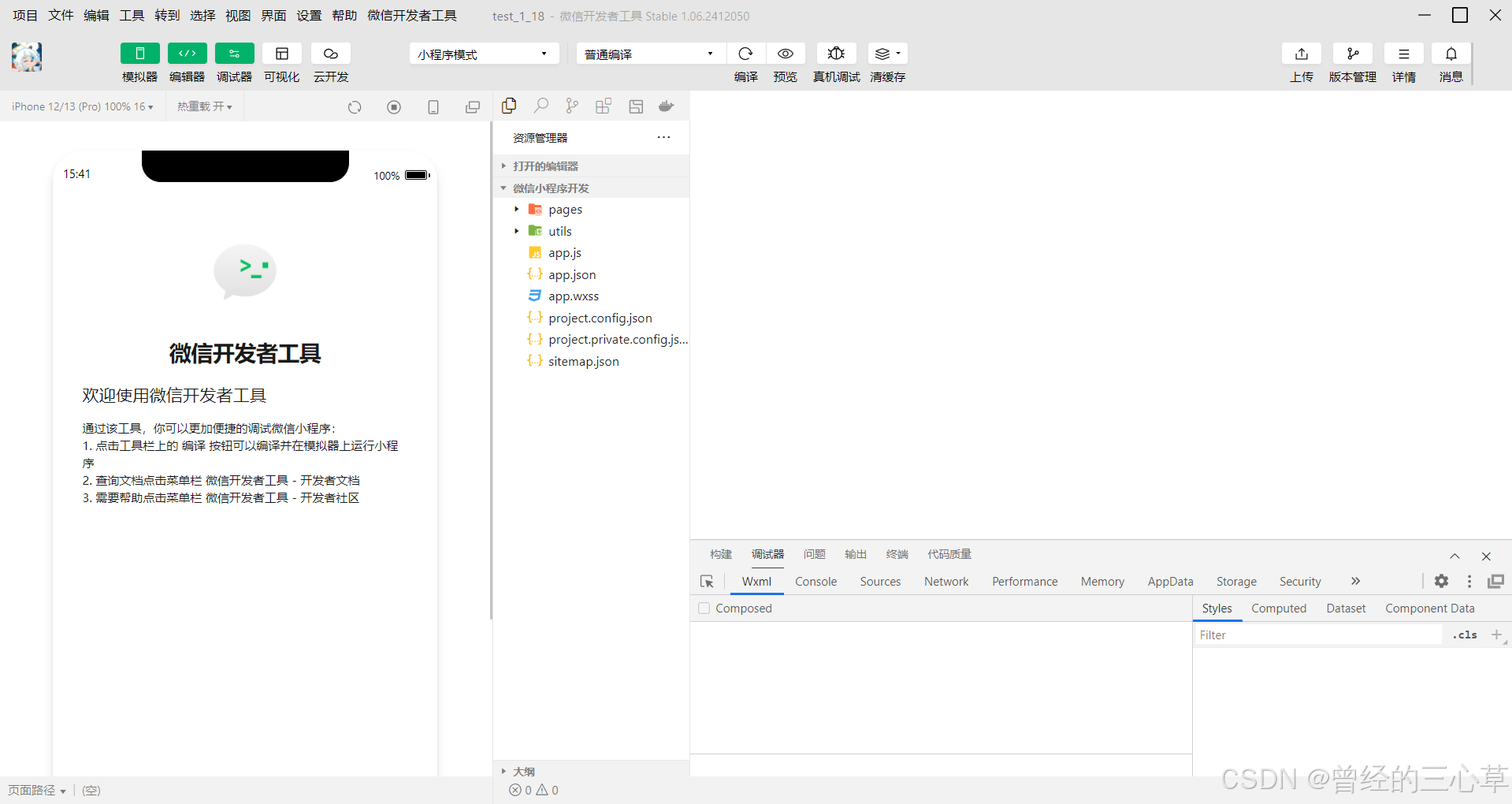The height and width of the screenshot is (804, 1512).
Task: Click the simulator stop/record circle icon
Action: pos(394,107)
